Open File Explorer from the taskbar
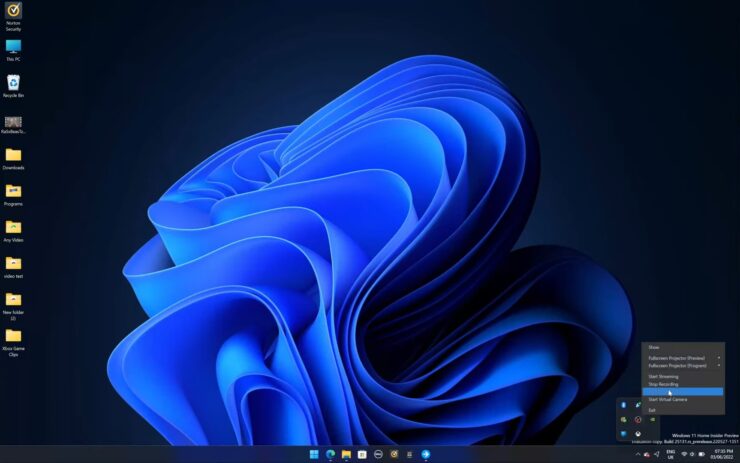 [346, 454]
